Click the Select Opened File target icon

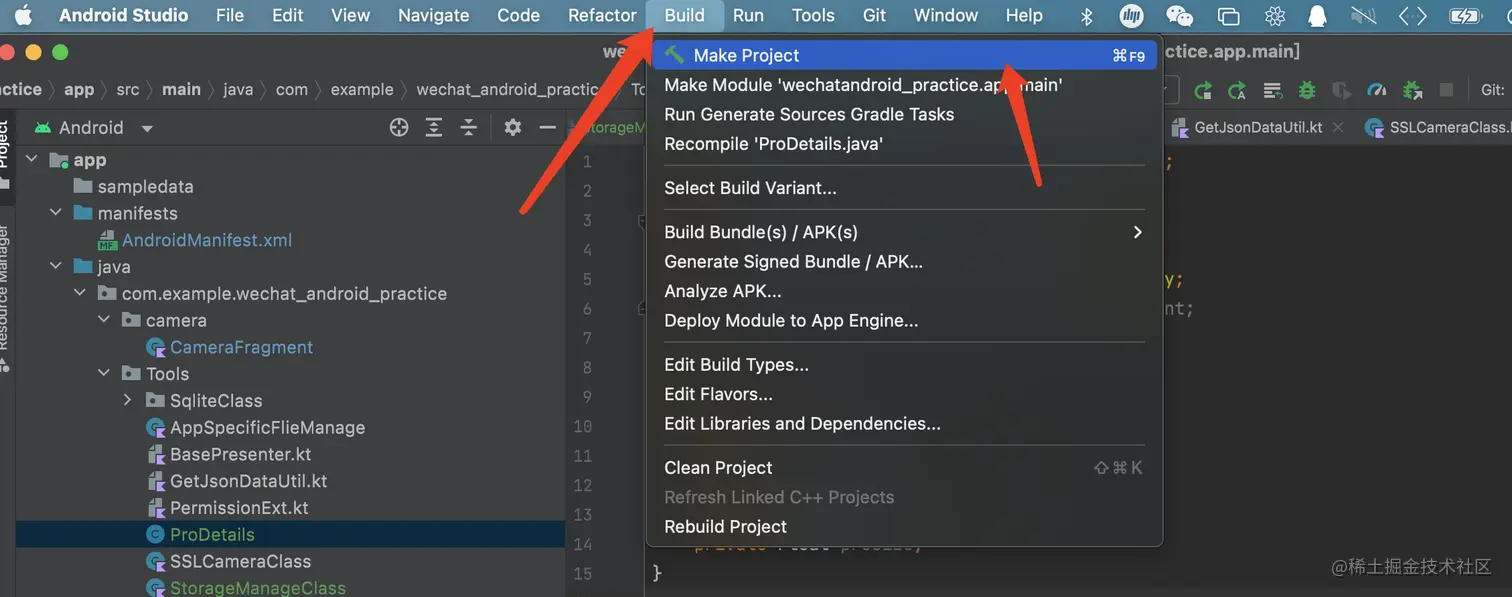(399, 127)
